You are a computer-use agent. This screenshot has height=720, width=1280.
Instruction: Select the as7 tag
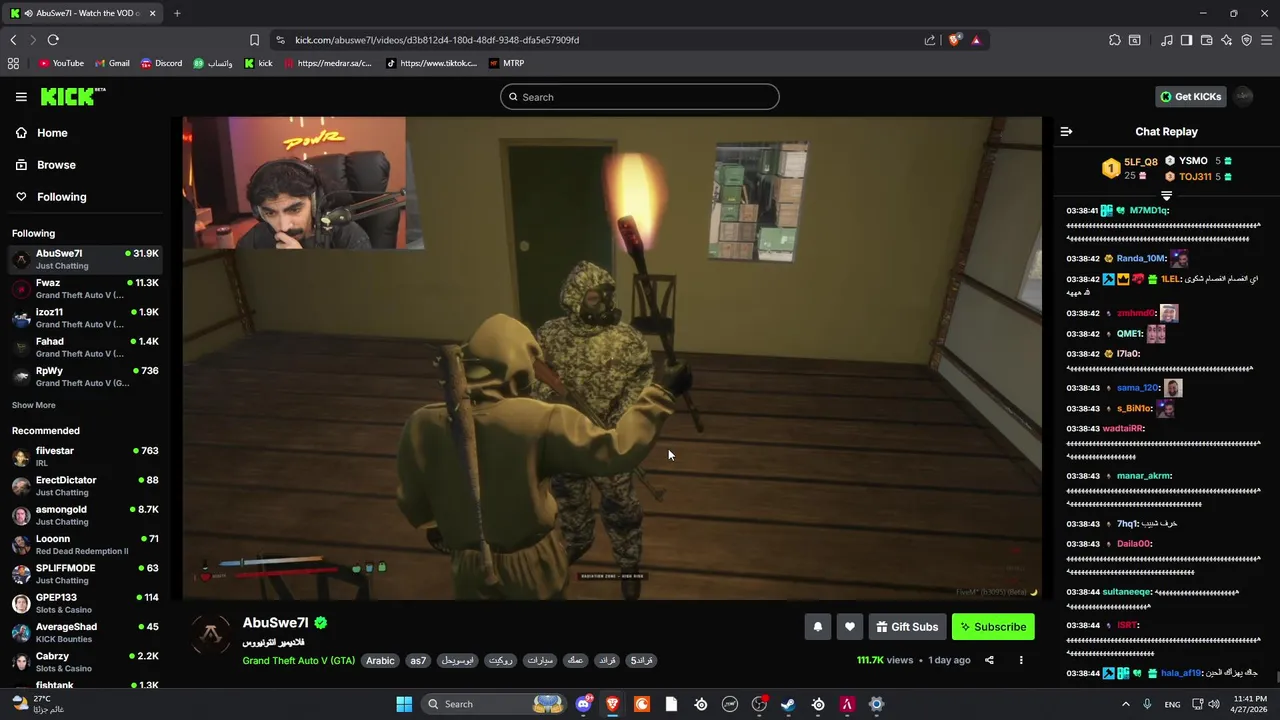point(418,660)
